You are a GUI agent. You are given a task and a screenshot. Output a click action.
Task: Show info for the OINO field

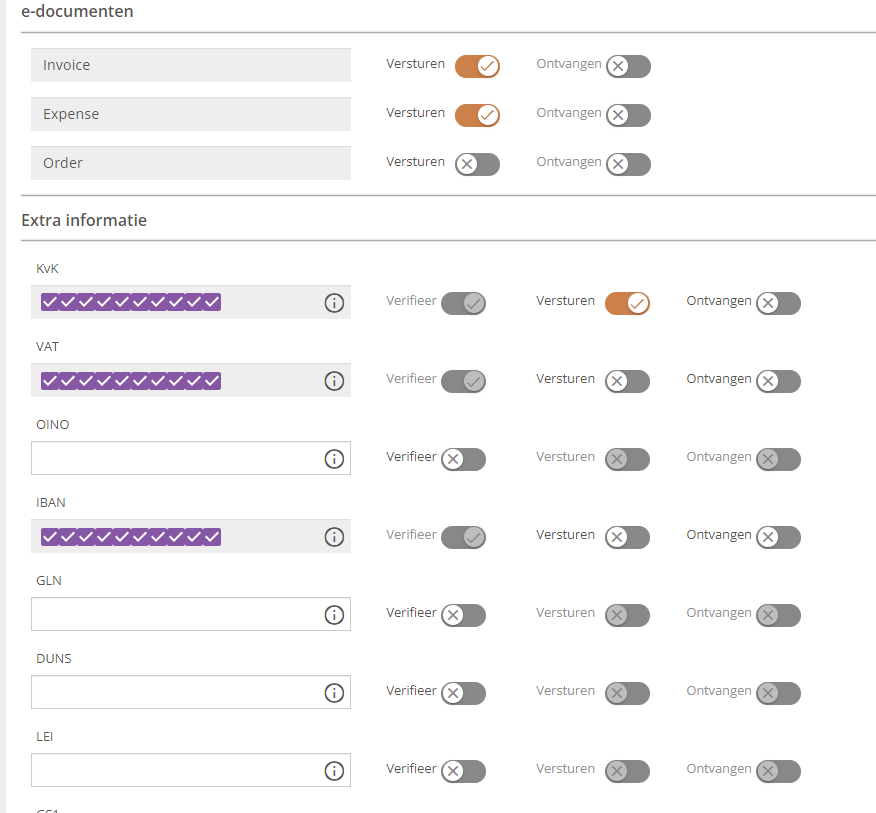pos(334,459)
